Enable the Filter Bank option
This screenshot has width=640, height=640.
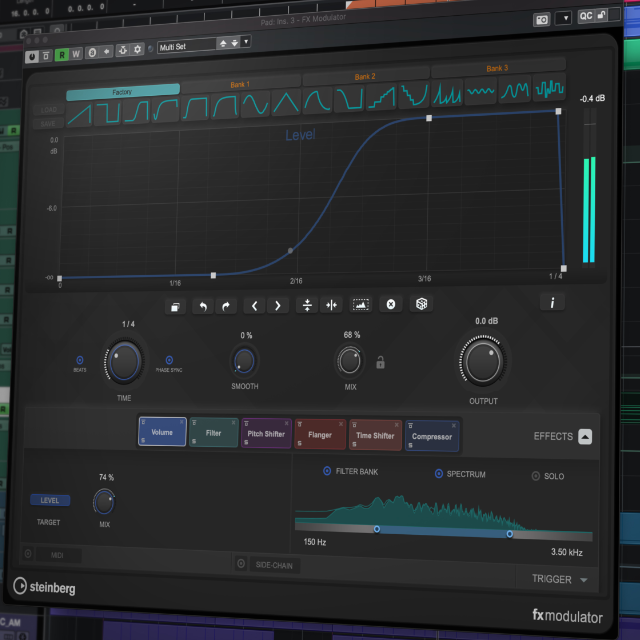click(327, 471)
